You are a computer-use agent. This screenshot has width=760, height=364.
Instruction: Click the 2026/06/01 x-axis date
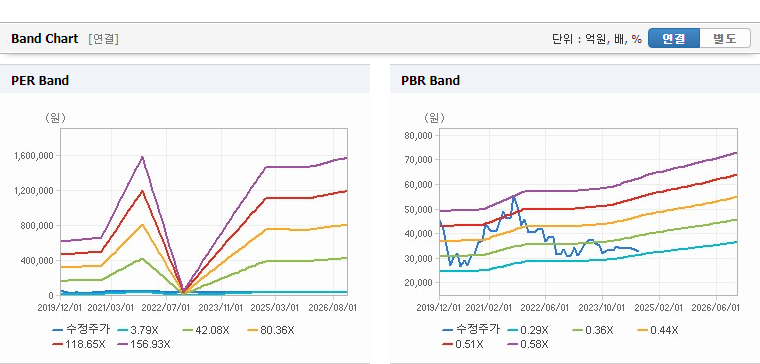coord(716,307)
